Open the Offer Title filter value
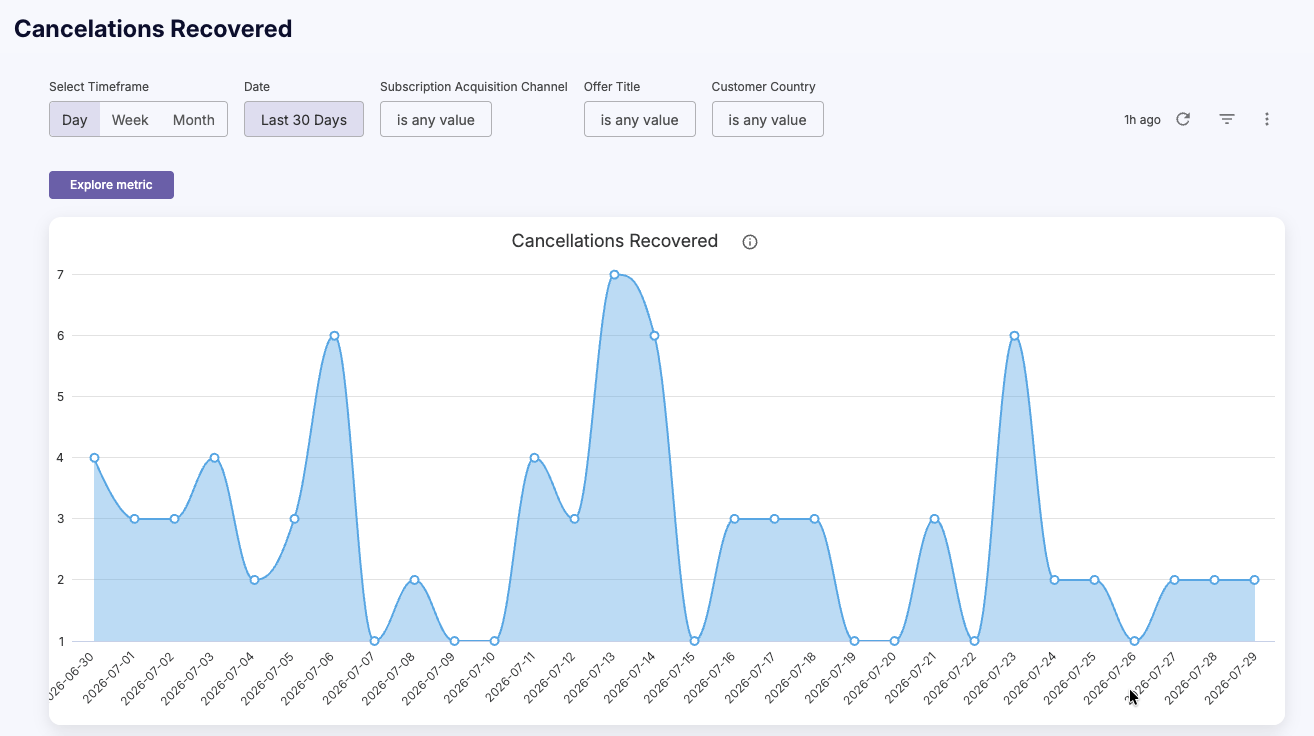The height and width of the screenshot is (736, 1314). 640,119
